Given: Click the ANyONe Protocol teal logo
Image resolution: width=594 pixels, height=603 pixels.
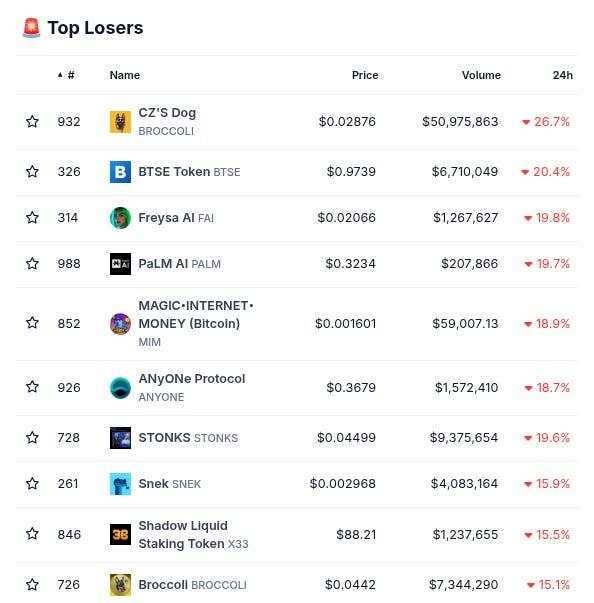Looking at the screenshot, I should click(120, 388).
